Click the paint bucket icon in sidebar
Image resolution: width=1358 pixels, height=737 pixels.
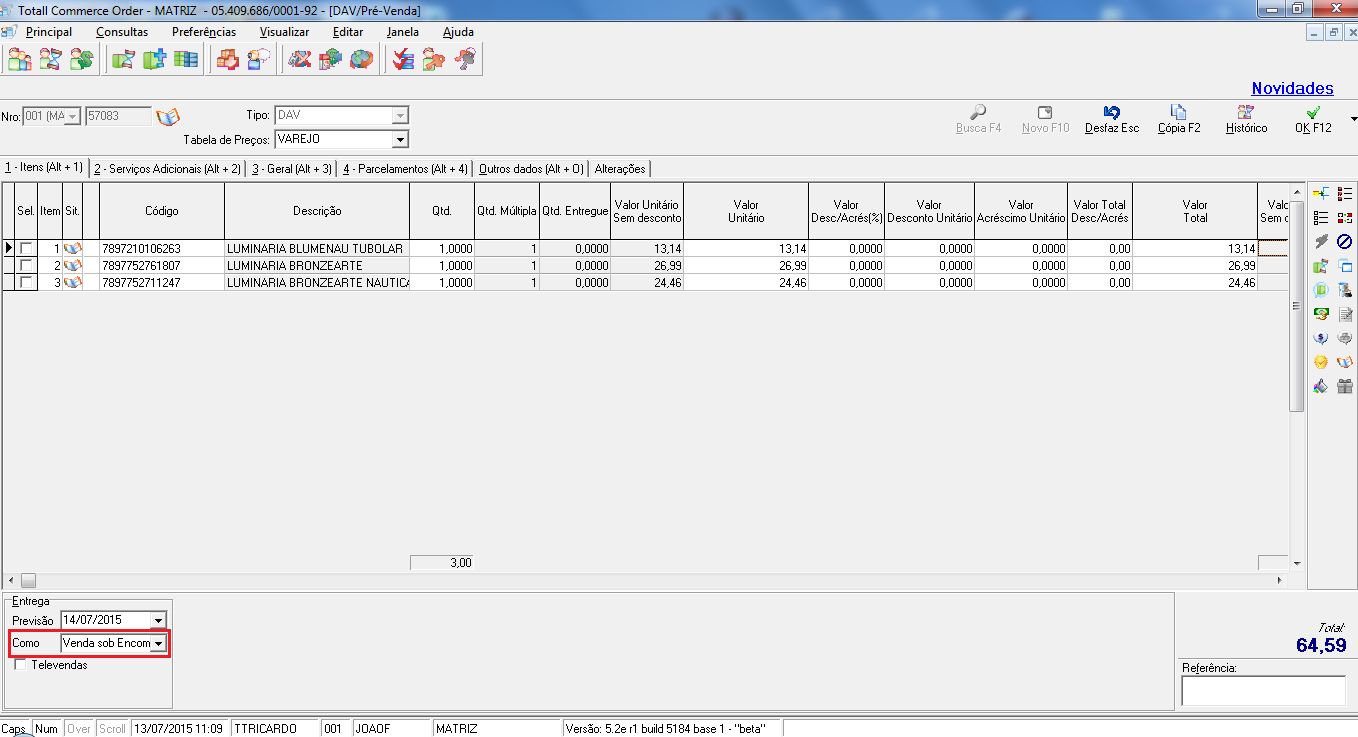click(1321, 386)
